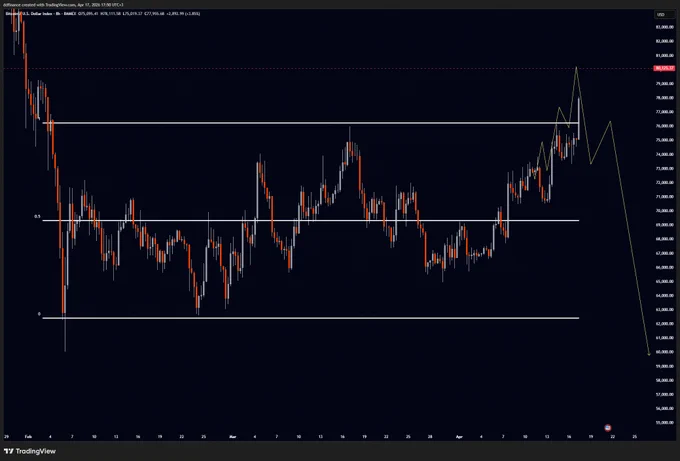The width and height of the screenshot is (680, 461).
Task: Select the middle 0.5 white horizontal line
Action: (311, 221)
